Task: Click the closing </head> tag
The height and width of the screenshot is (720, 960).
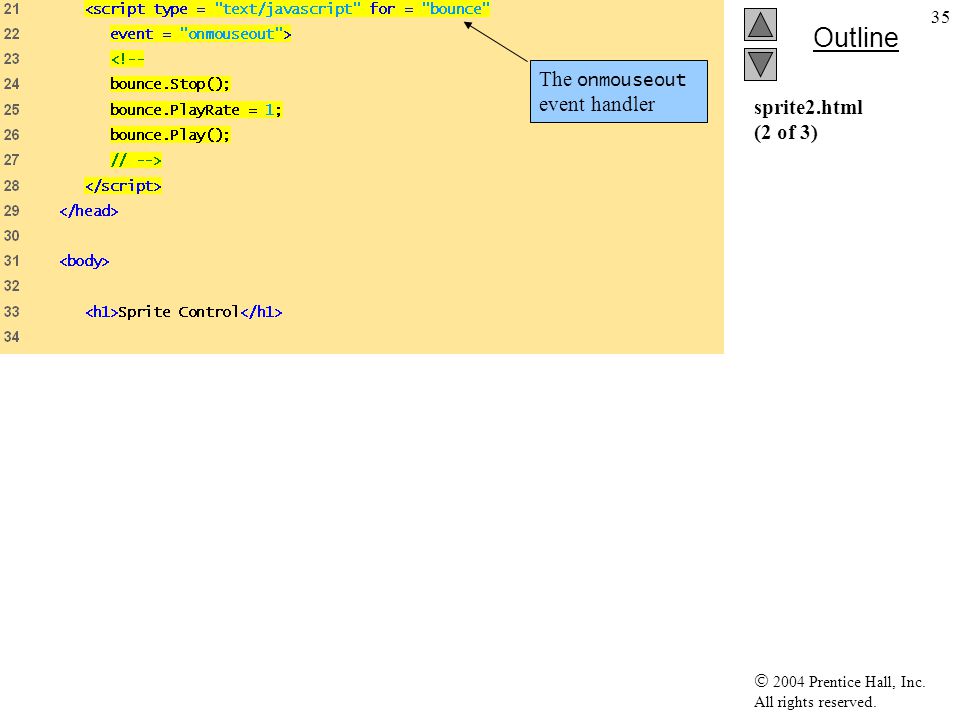Action: tap(89, 211)
